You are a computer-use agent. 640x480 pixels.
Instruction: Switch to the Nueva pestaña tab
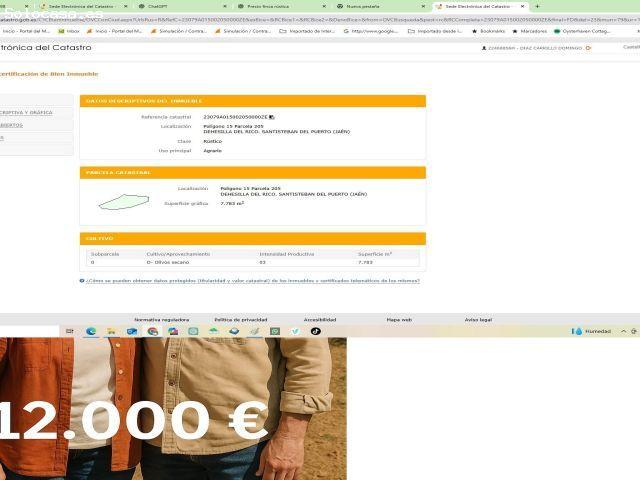[379, 7]
